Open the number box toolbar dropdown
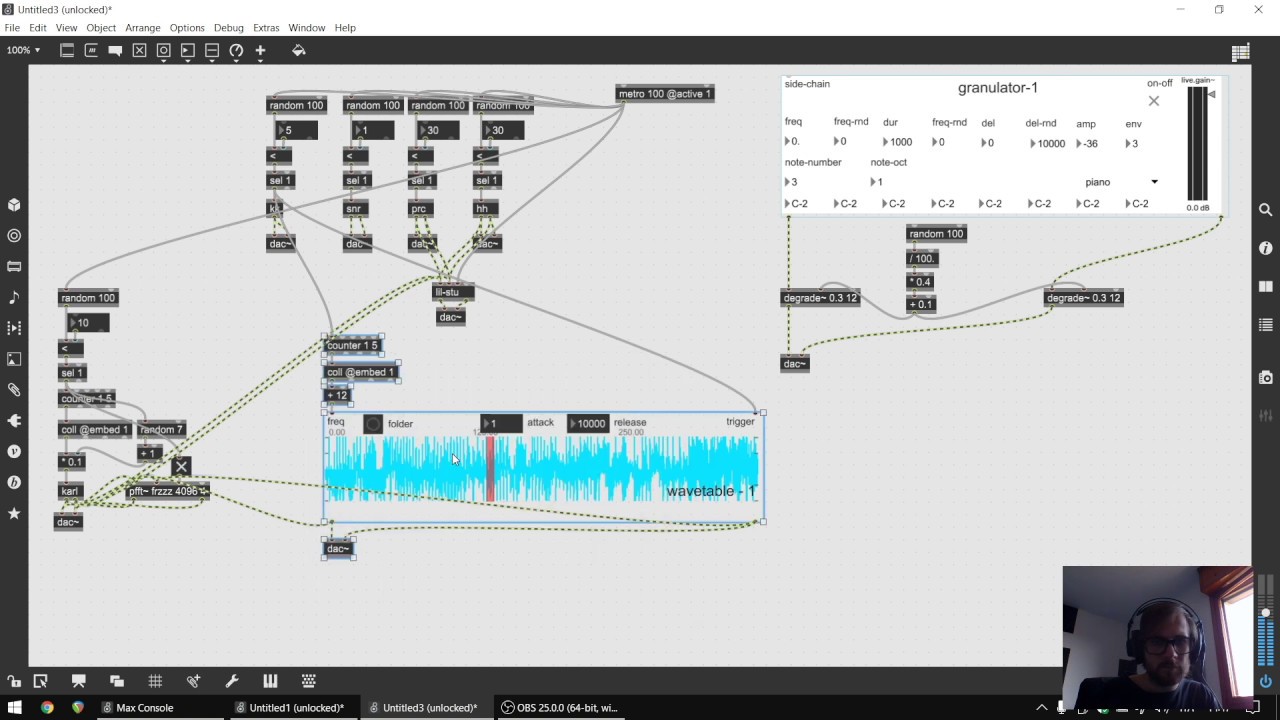The image size is (1280, 720). coord(188,51)
